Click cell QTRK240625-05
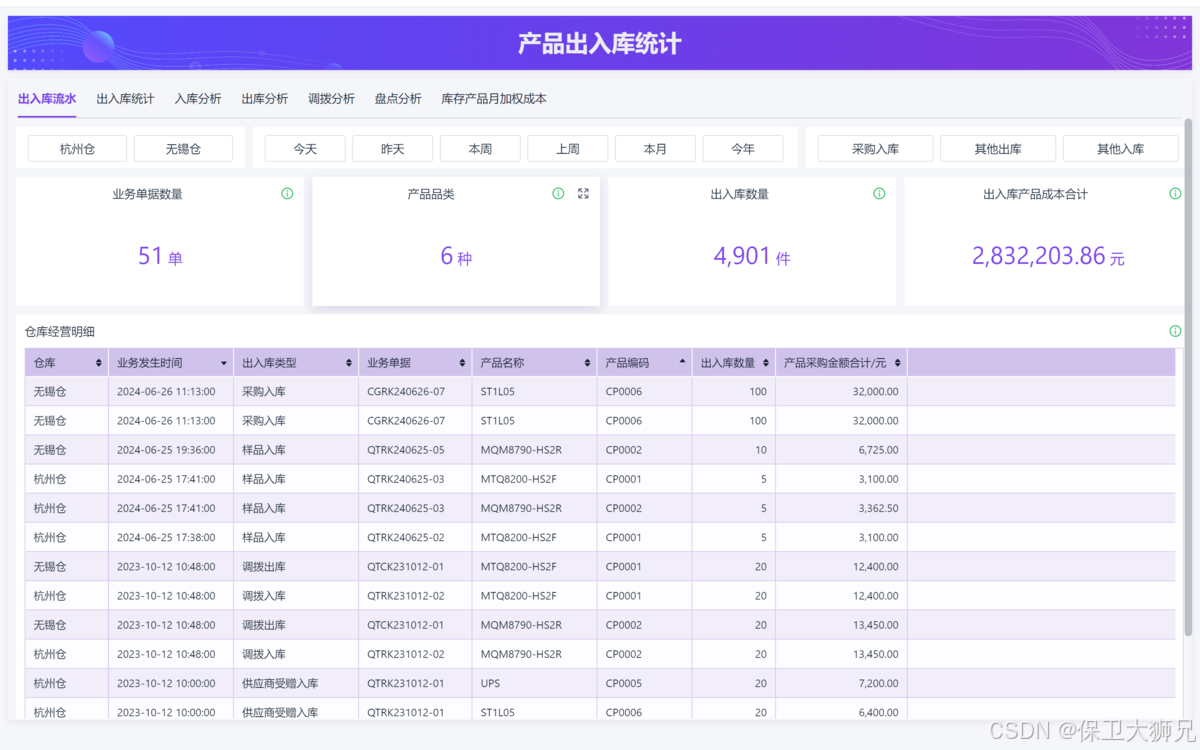The image size is (1200, 750). 406,450
